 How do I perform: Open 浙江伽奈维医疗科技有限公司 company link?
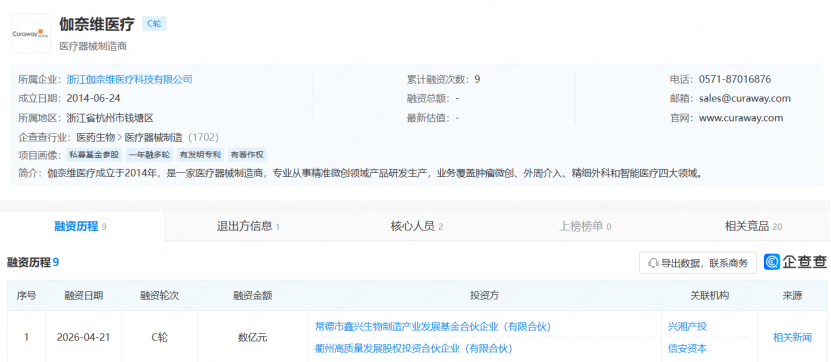(129, 80)
